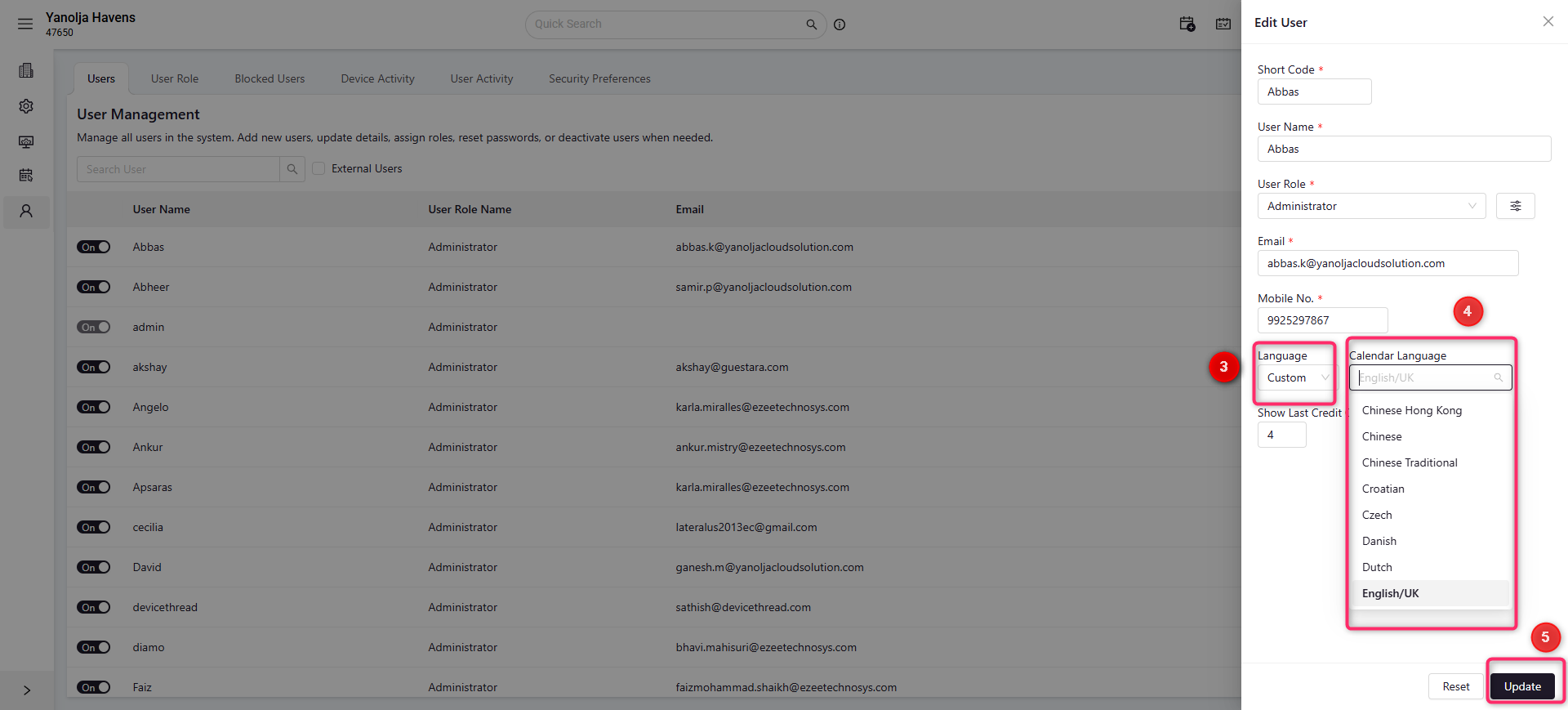Open the monitor dashboard sidebar icon
The width and height of the screenshot is (1568, 710).
pos(26,141)
